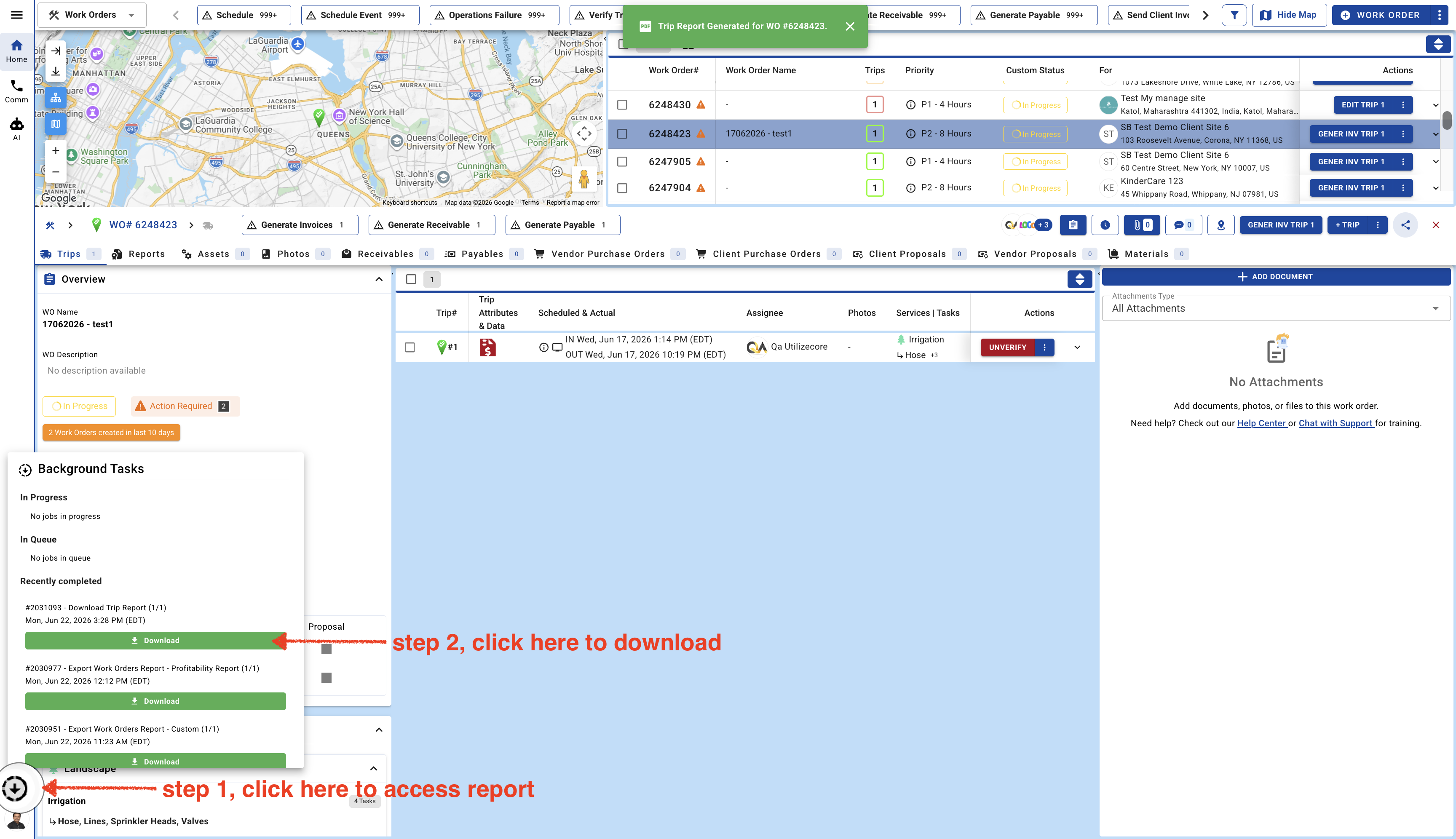The height and width of the screenshot is (839, 1456).
Task: Switch to the Assets tab
Action: pyautogui.click(x=216, y=254)
